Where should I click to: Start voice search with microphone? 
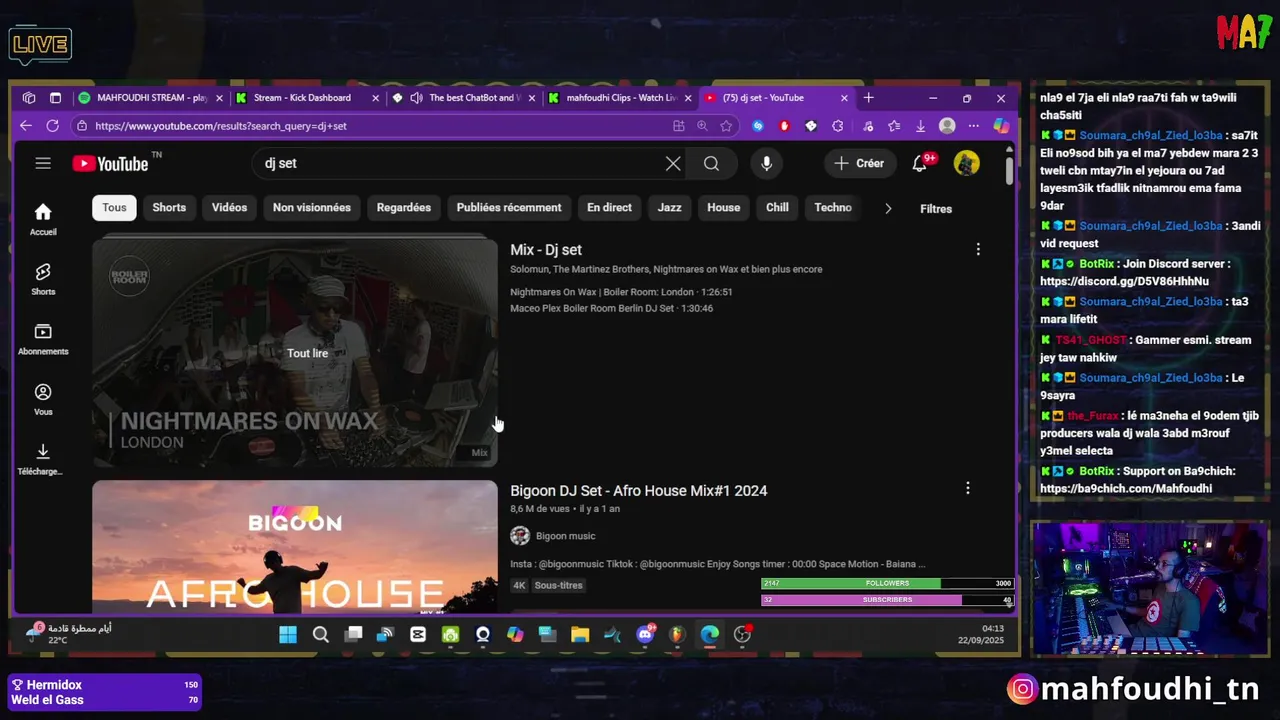click(x=766, y=163)
